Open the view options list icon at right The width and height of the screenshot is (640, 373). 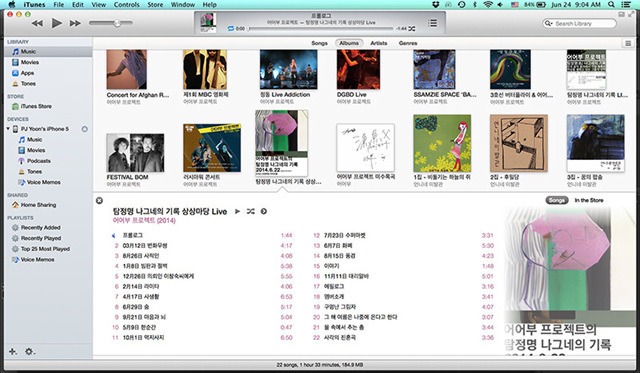(x=628, y=43)
